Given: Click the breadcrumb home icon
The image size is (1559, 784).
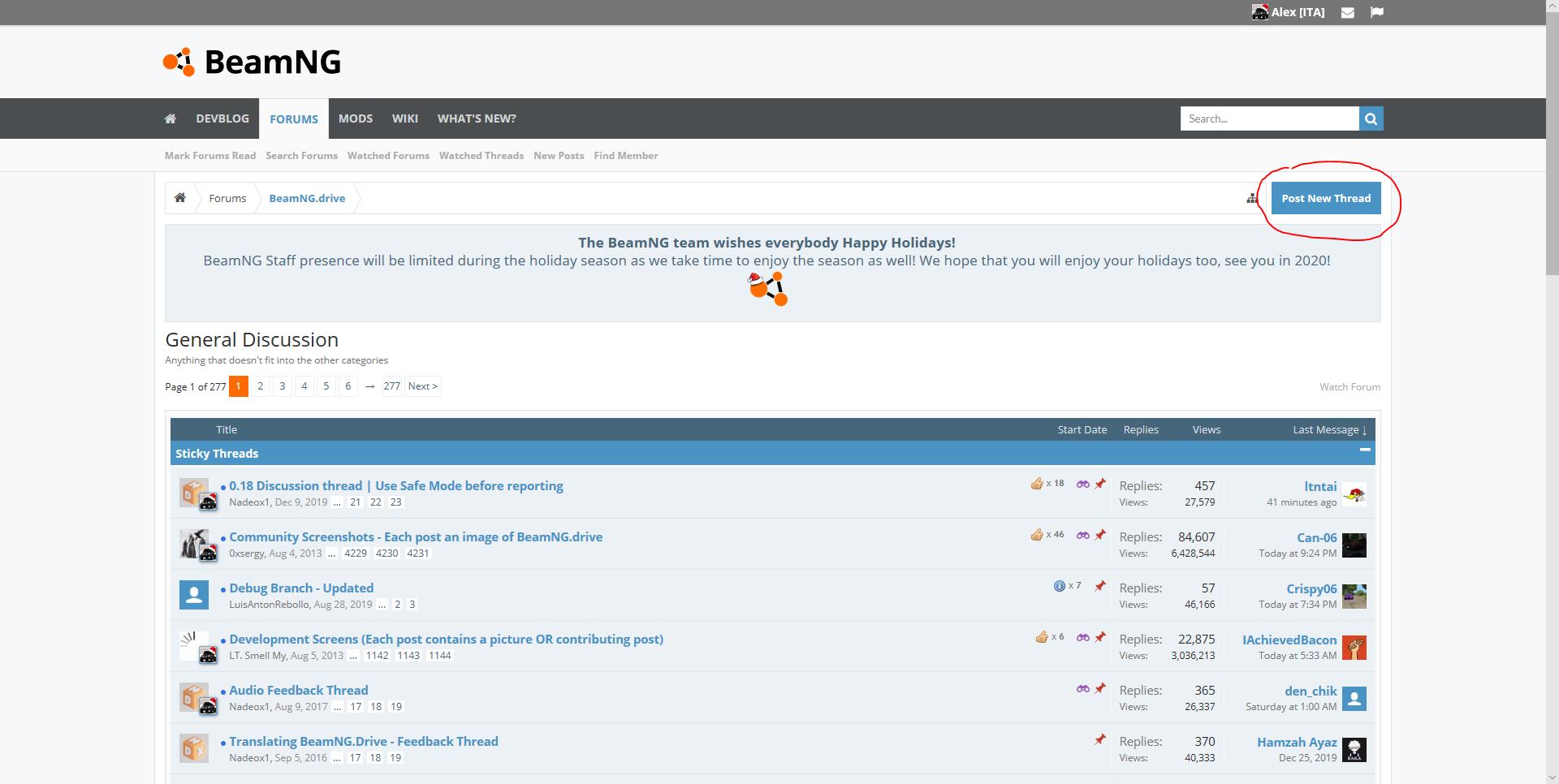Looking at the screenshot, I should (180, 198).
